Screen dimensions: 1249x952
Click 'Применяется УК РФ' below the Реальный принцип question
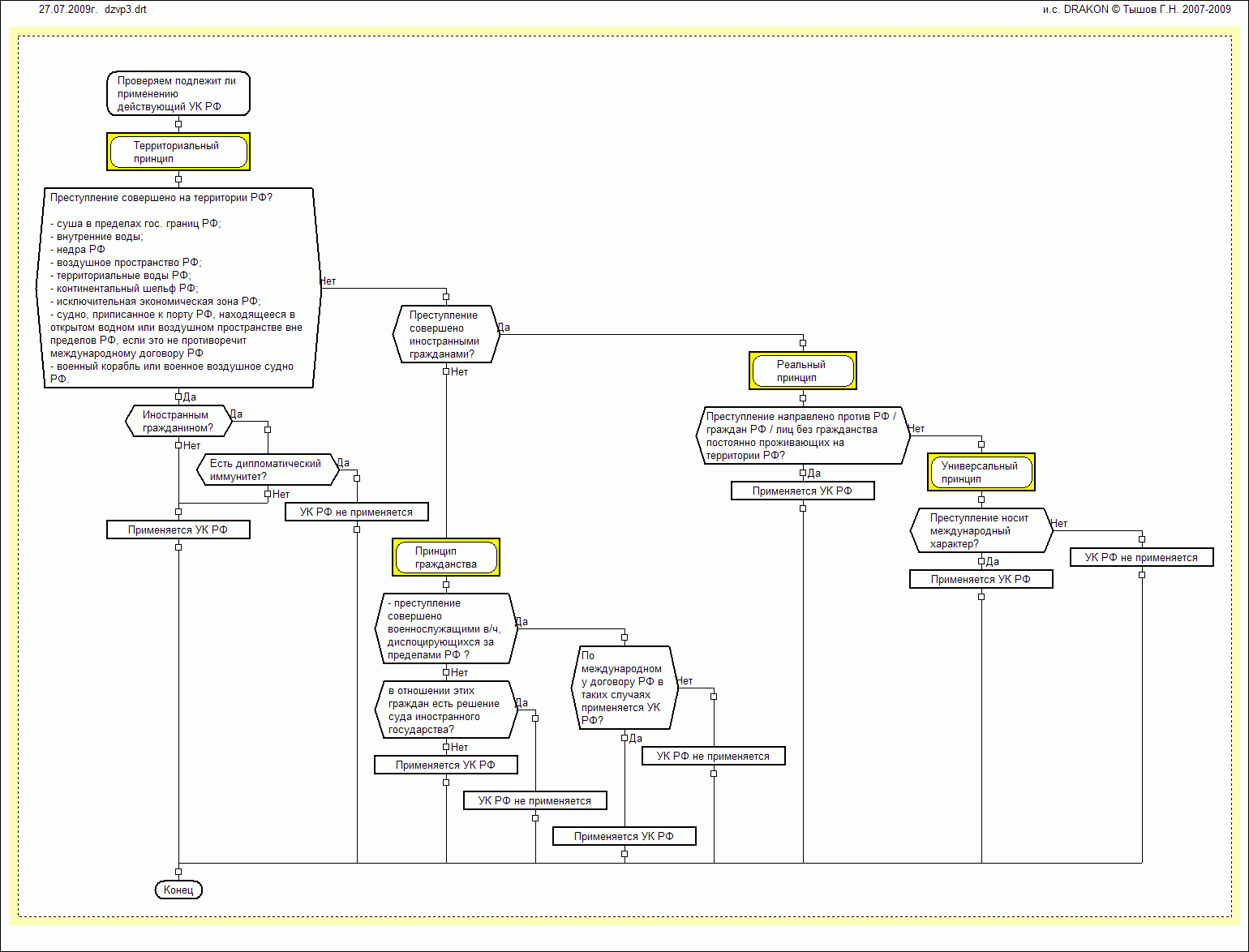(x=802, y=491)
